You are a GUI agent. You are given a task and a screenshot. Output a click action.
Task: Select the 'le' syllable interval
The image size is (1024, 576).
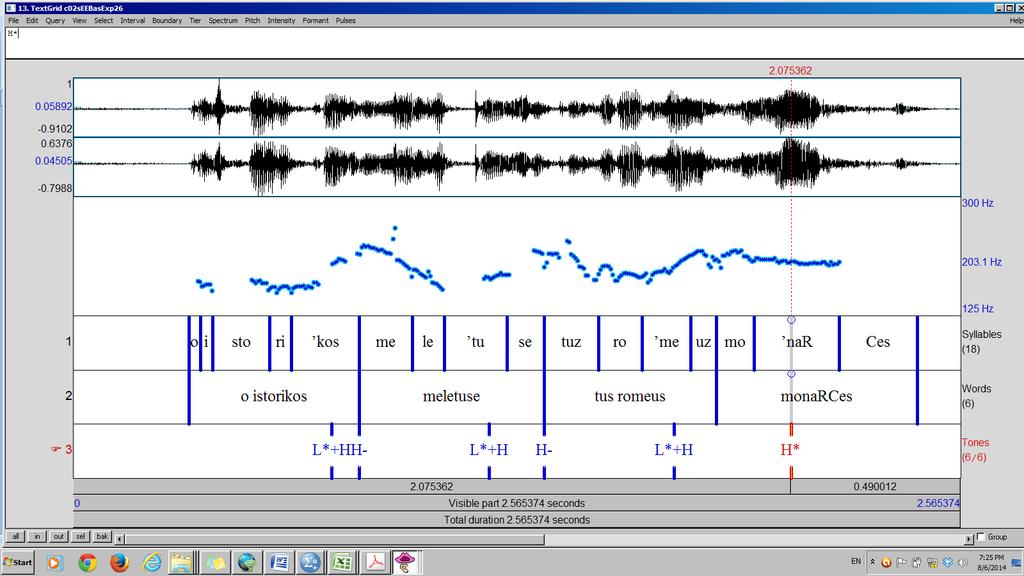428,342
